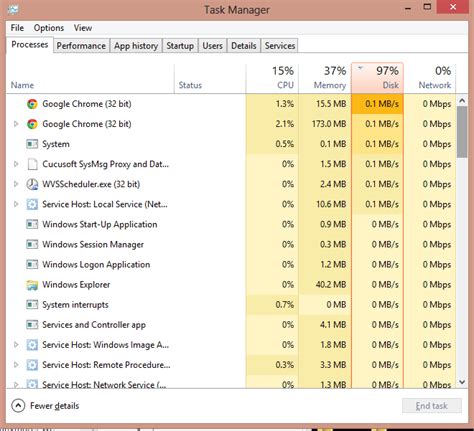Click the Windows Session Manager icon
The image size is (474, 431).
coord(32,244)
